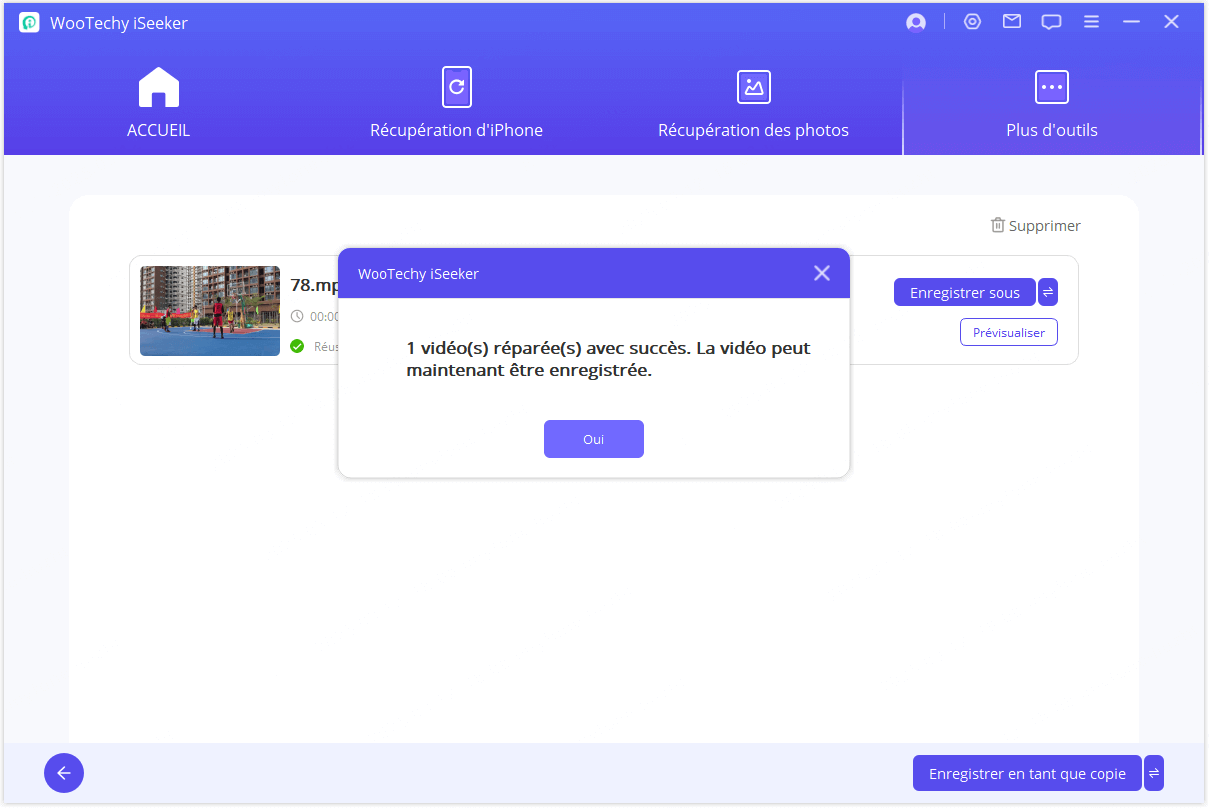This screenshot has height=808, width=1209.
Task: Expand options beside Enregistrer sous
Action: (x=1048, y=292)
